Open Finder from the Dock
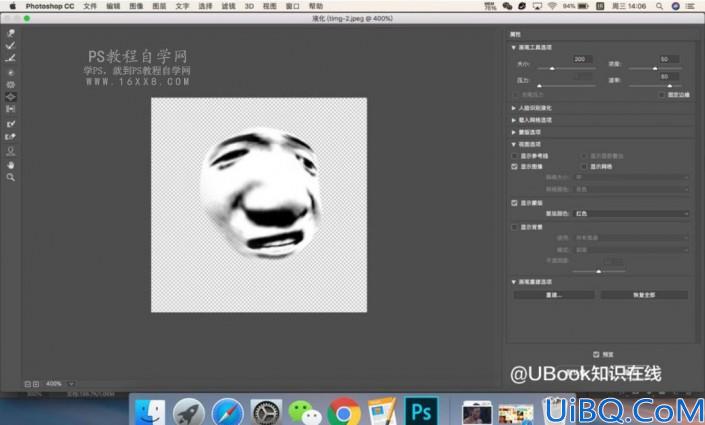Screen dimensions: 705x425 pyautogui.click(x=150, y=412)
